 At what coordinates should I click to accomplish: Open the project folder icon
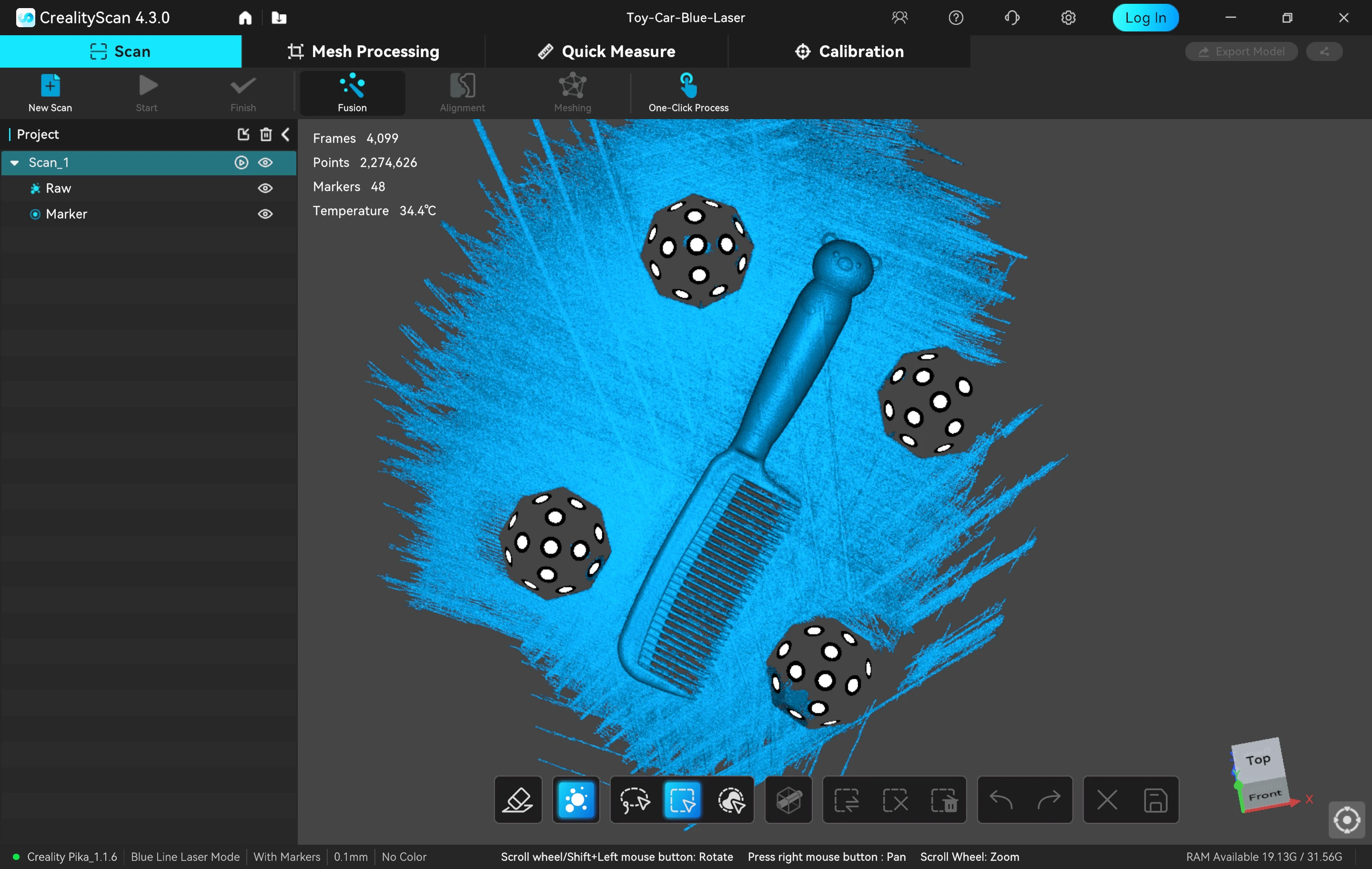pos(279,18)
